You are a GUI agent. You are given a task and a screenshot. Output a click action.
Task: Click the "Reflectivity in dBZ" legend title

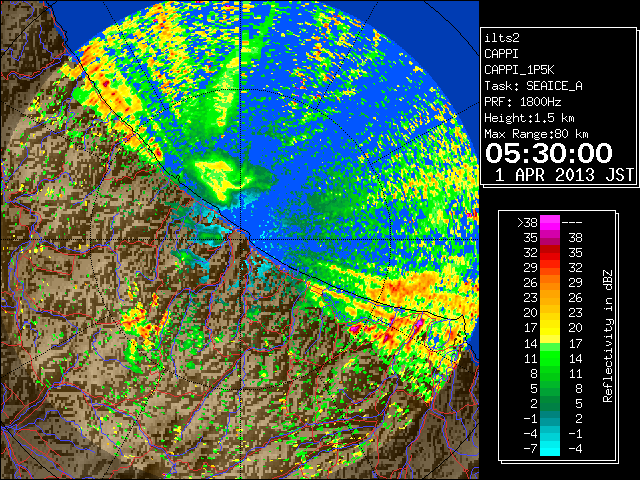point(608,336)
